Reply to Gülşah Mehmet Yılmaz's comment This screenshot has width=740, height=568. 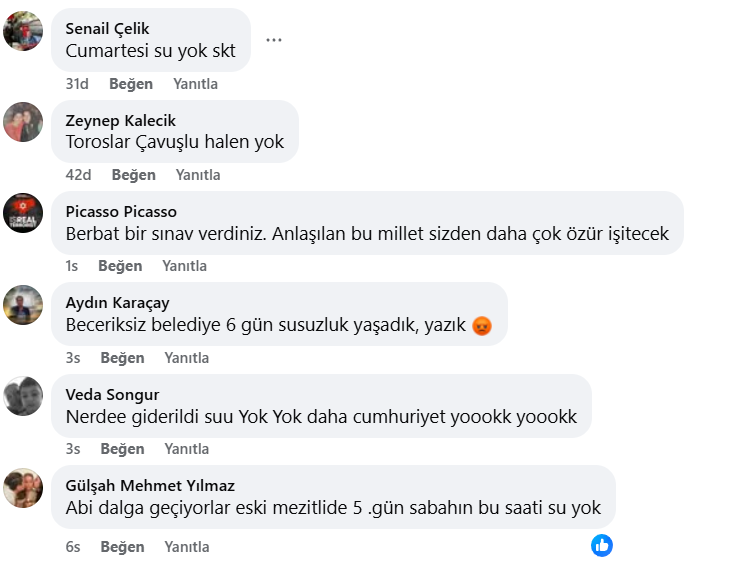pyautogui.click(x=187, y=547)
